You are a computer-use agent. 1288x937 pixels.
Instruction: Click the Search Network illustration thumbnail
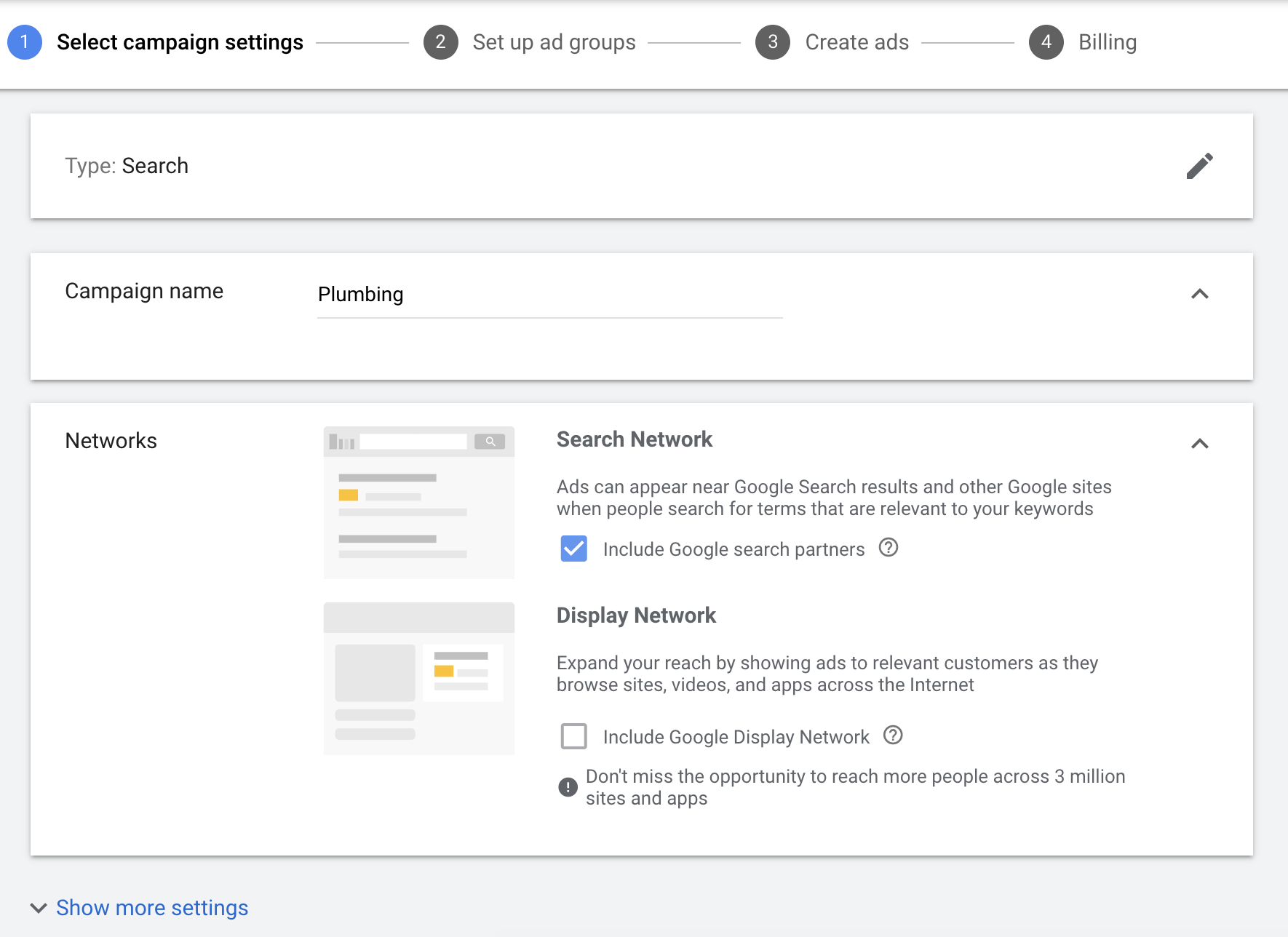point(419,503)
